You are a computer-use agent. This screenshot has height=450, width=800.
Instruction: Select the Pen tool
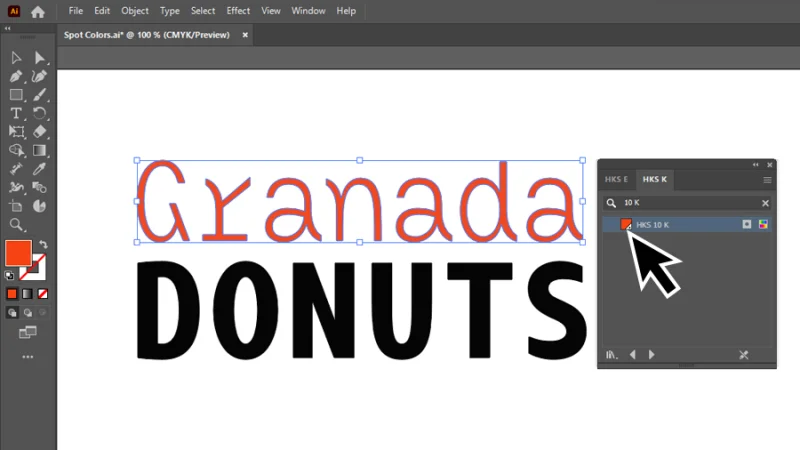pyautogui.click(x=16, y=77)
